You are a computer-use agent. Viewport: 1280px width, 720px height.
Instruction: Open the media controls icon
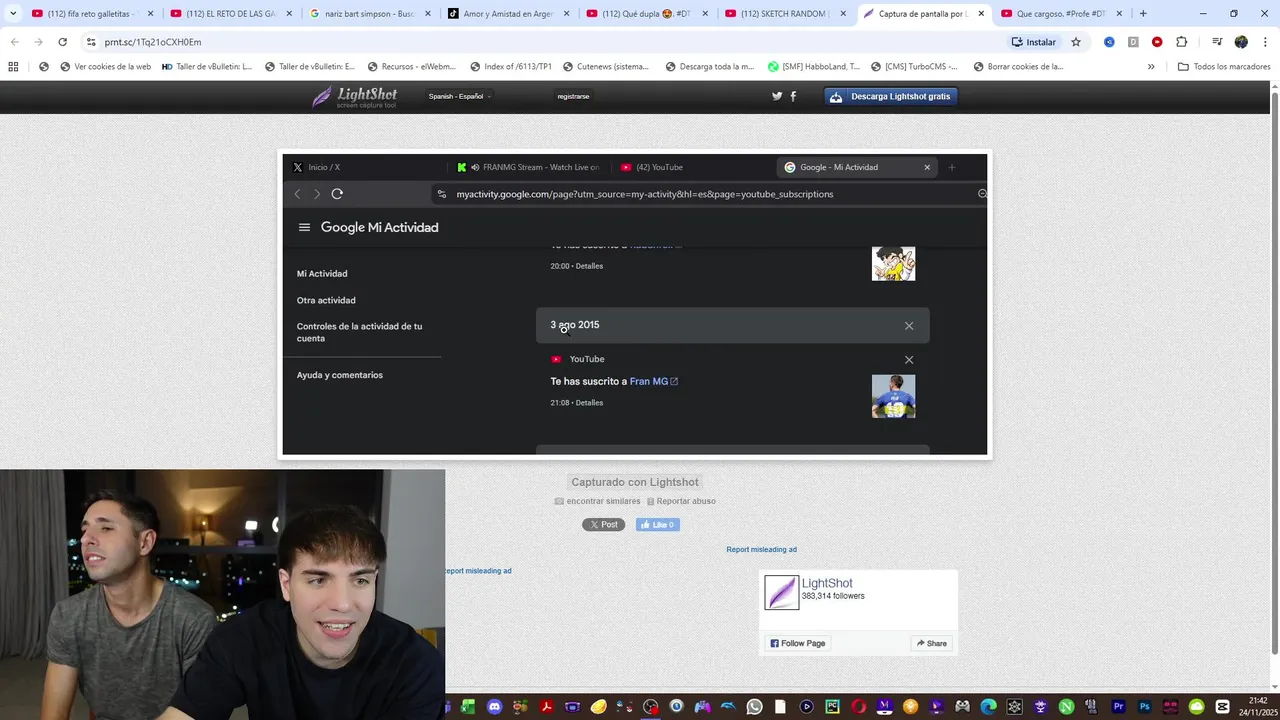1217,42
